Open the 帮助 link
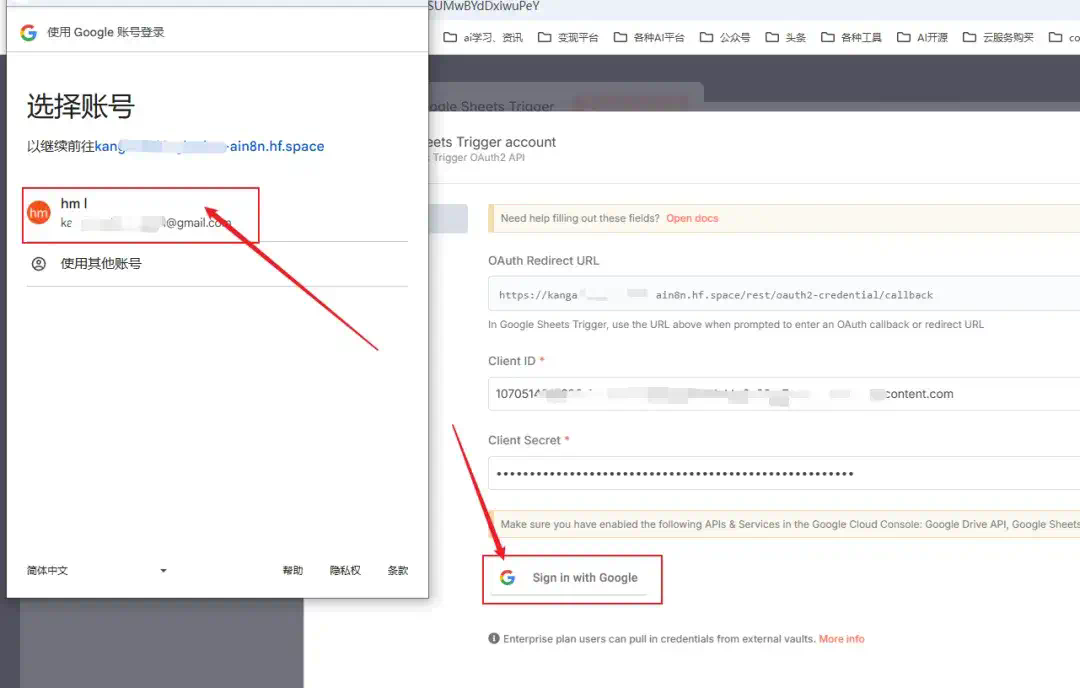This screenshot has width=1080, height=688. 293,570
